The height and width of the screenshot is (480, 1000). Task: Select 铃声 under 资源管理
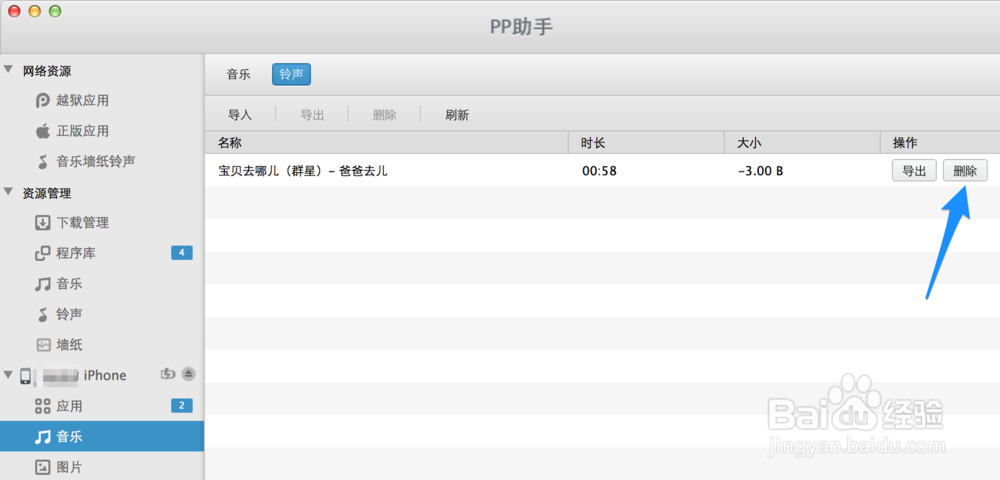[69, 314]
